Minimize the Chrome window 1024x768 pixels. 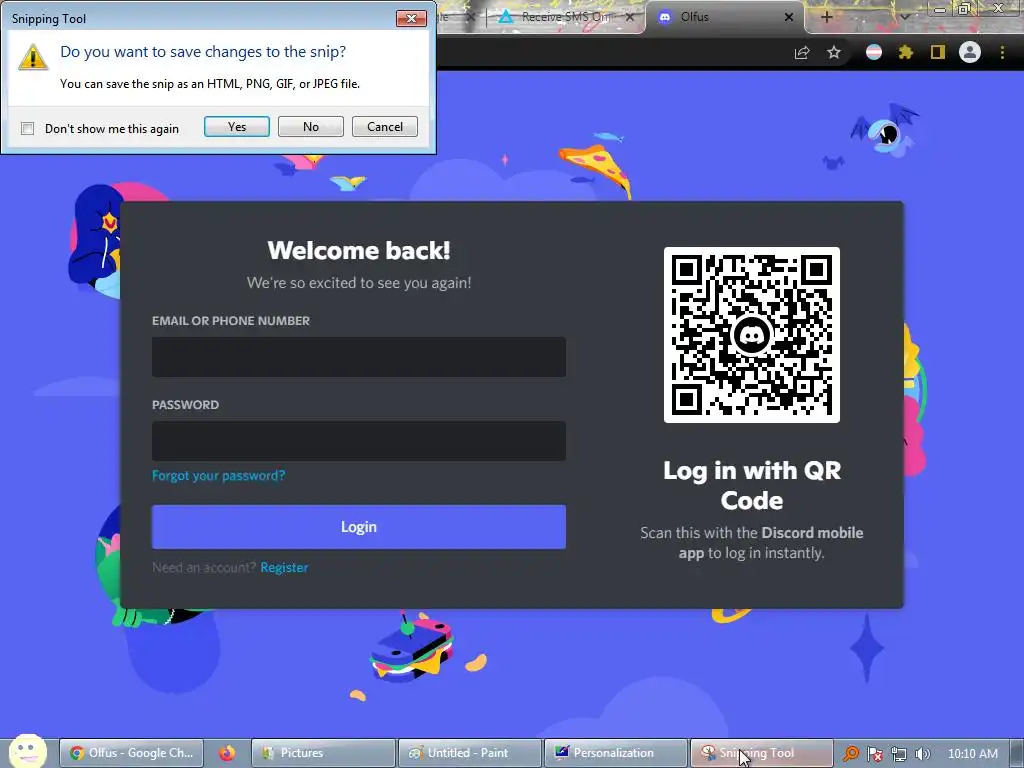point(940,9)
